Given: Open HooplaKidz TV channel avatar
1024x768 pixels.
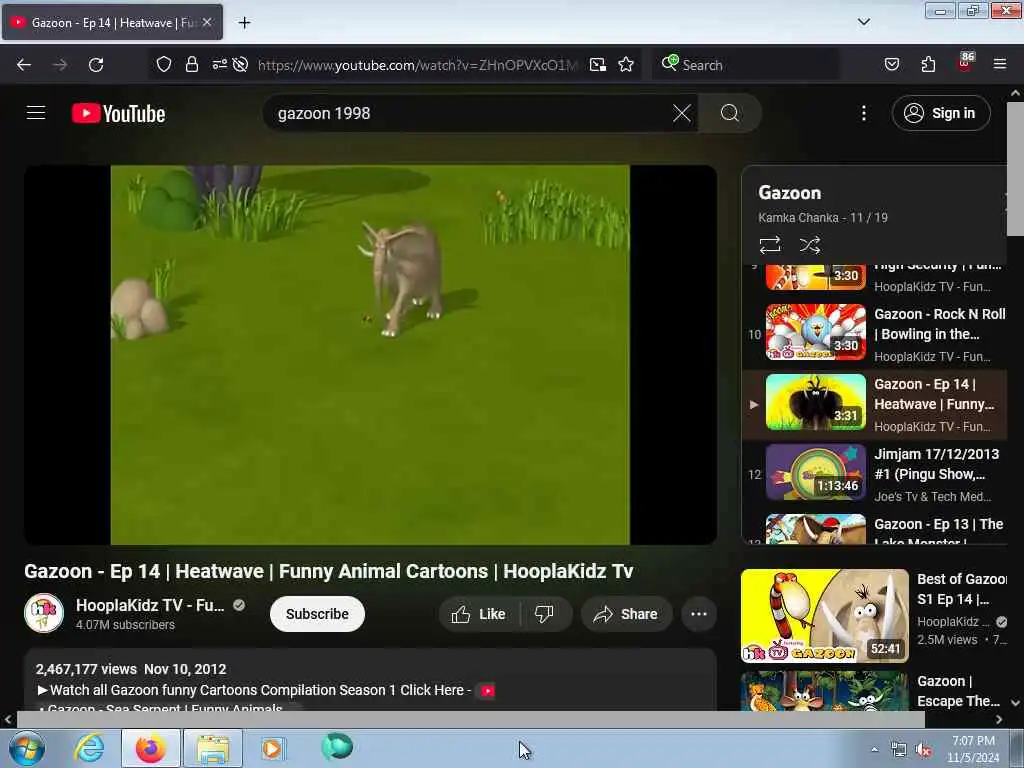Looking at the screenshot, I should (44, 613).
